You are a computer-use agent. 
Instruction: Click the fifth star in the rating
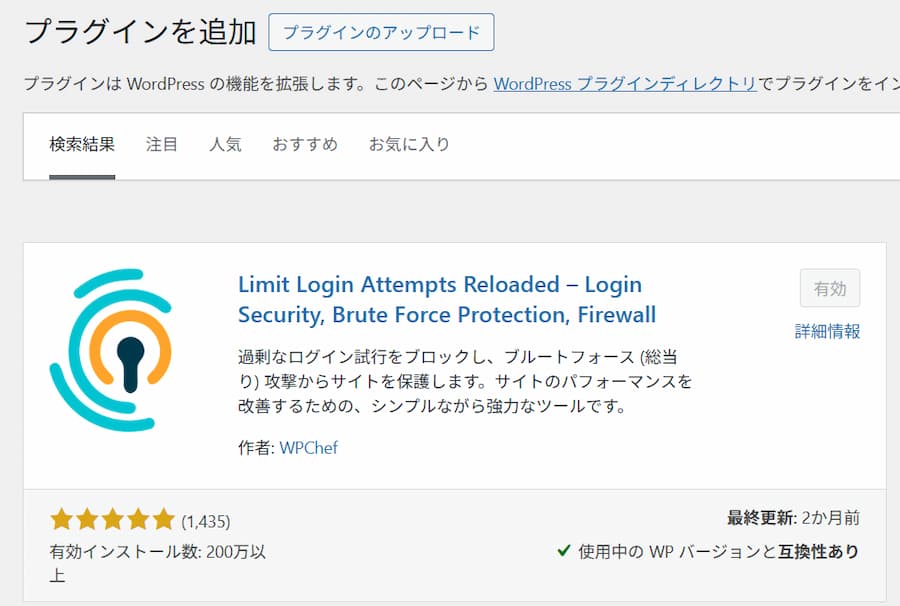click(163, 518)
